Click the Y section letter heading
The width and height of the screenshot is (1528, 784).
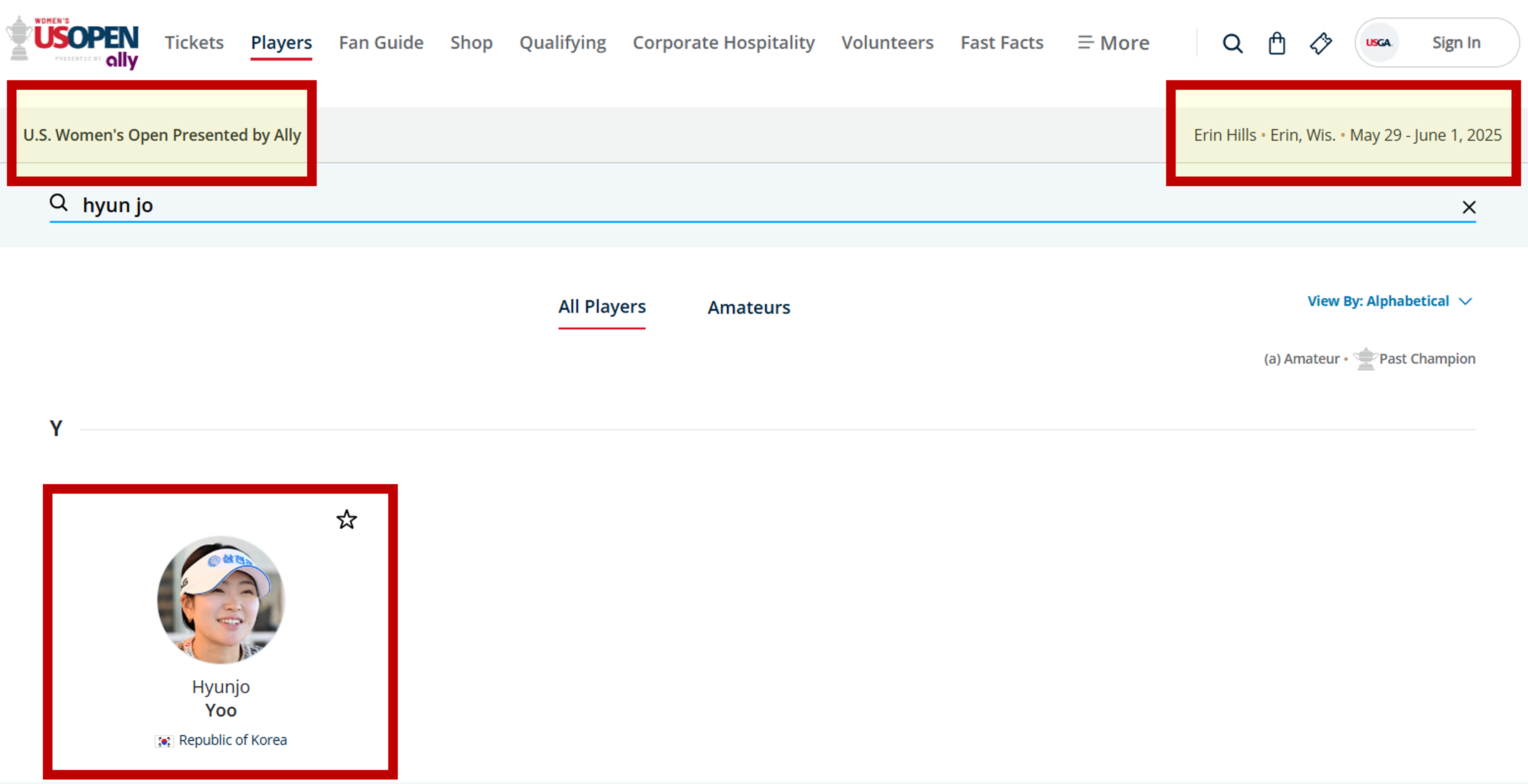pos(56,428)
